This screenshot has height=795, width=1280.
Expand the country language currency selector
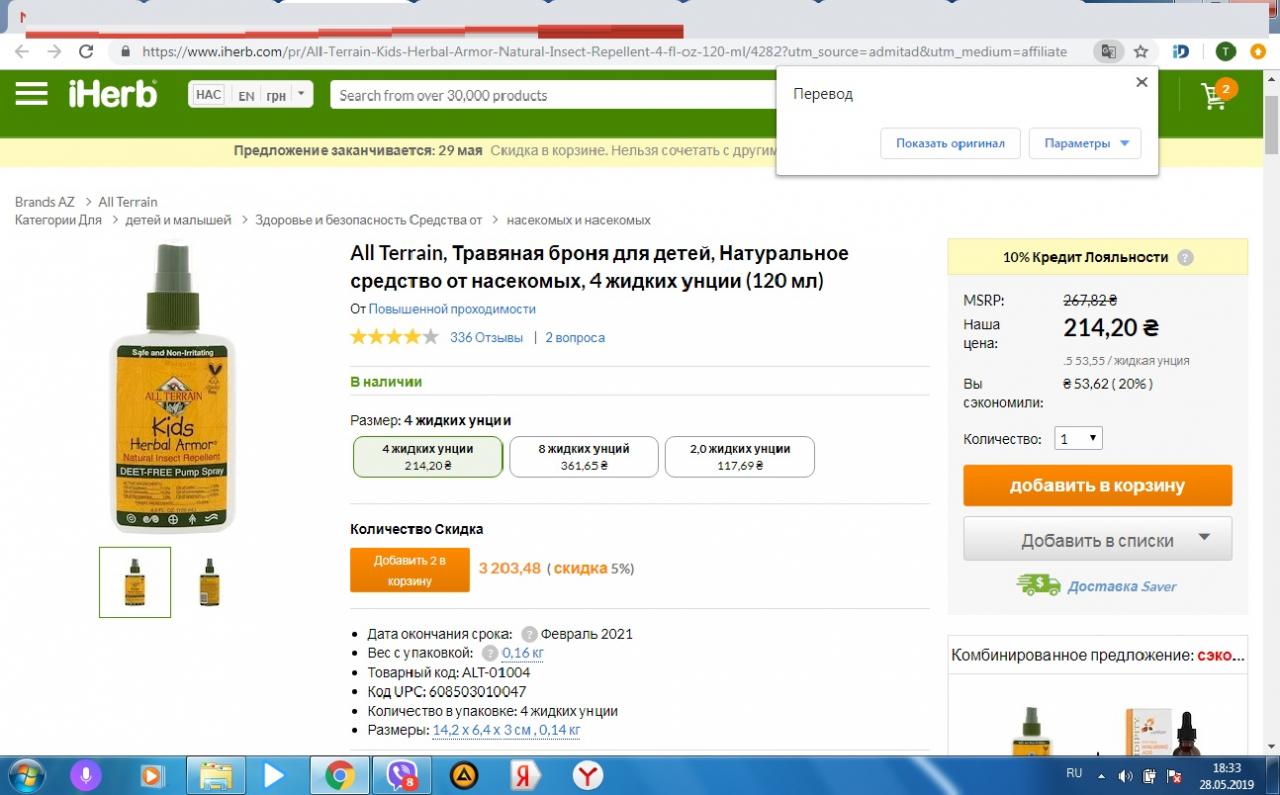click(x=250, y=95)
